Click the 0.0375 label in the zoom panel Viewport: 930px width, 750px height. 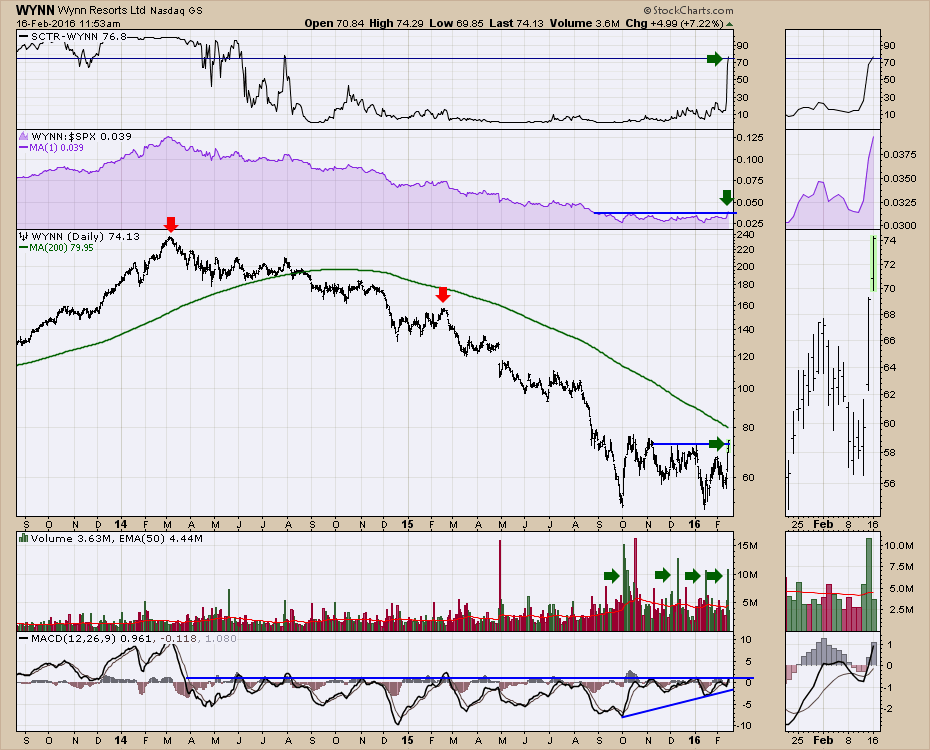tap(900, 155)
